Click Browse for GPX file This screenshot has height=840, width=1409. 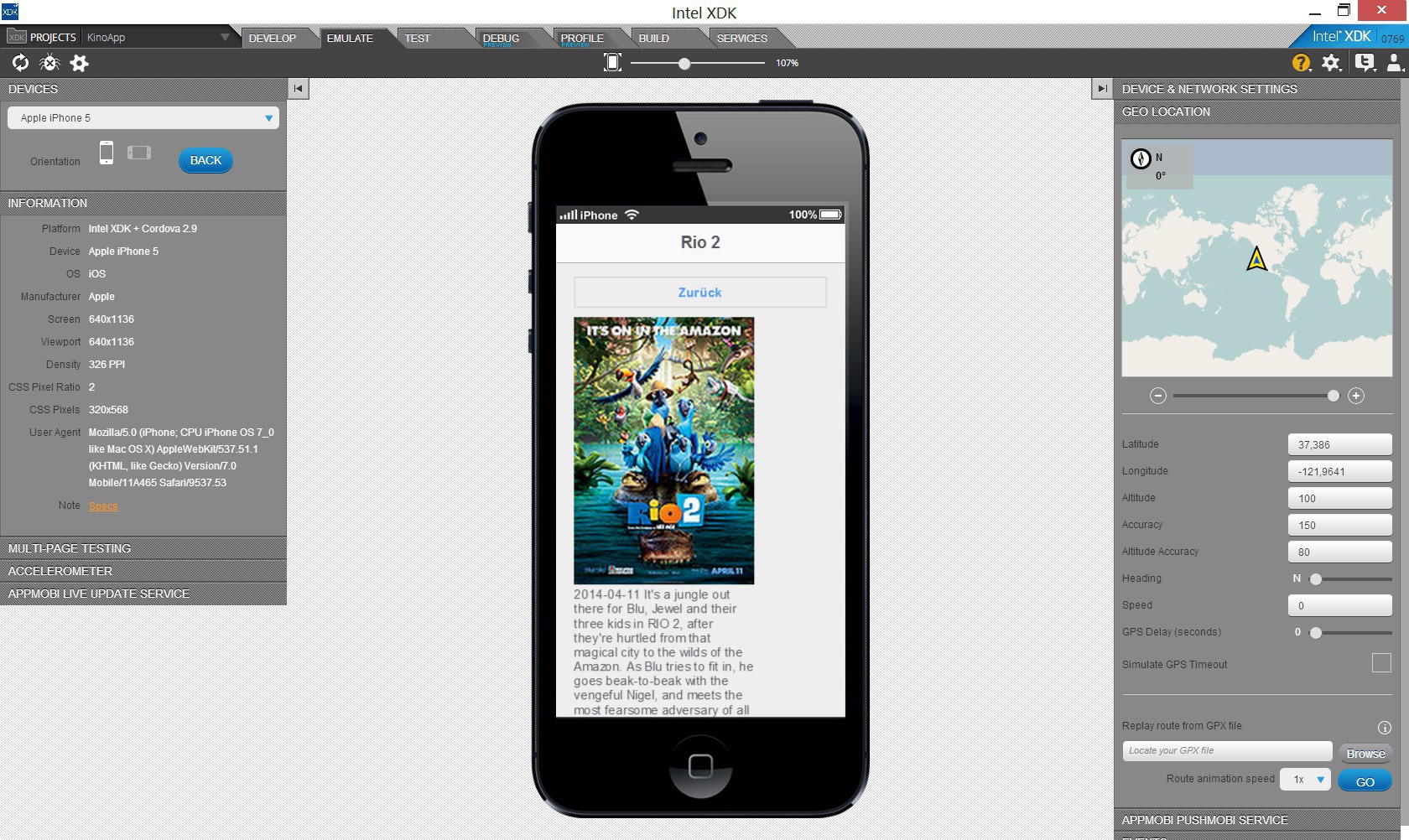click(1365, 754)
